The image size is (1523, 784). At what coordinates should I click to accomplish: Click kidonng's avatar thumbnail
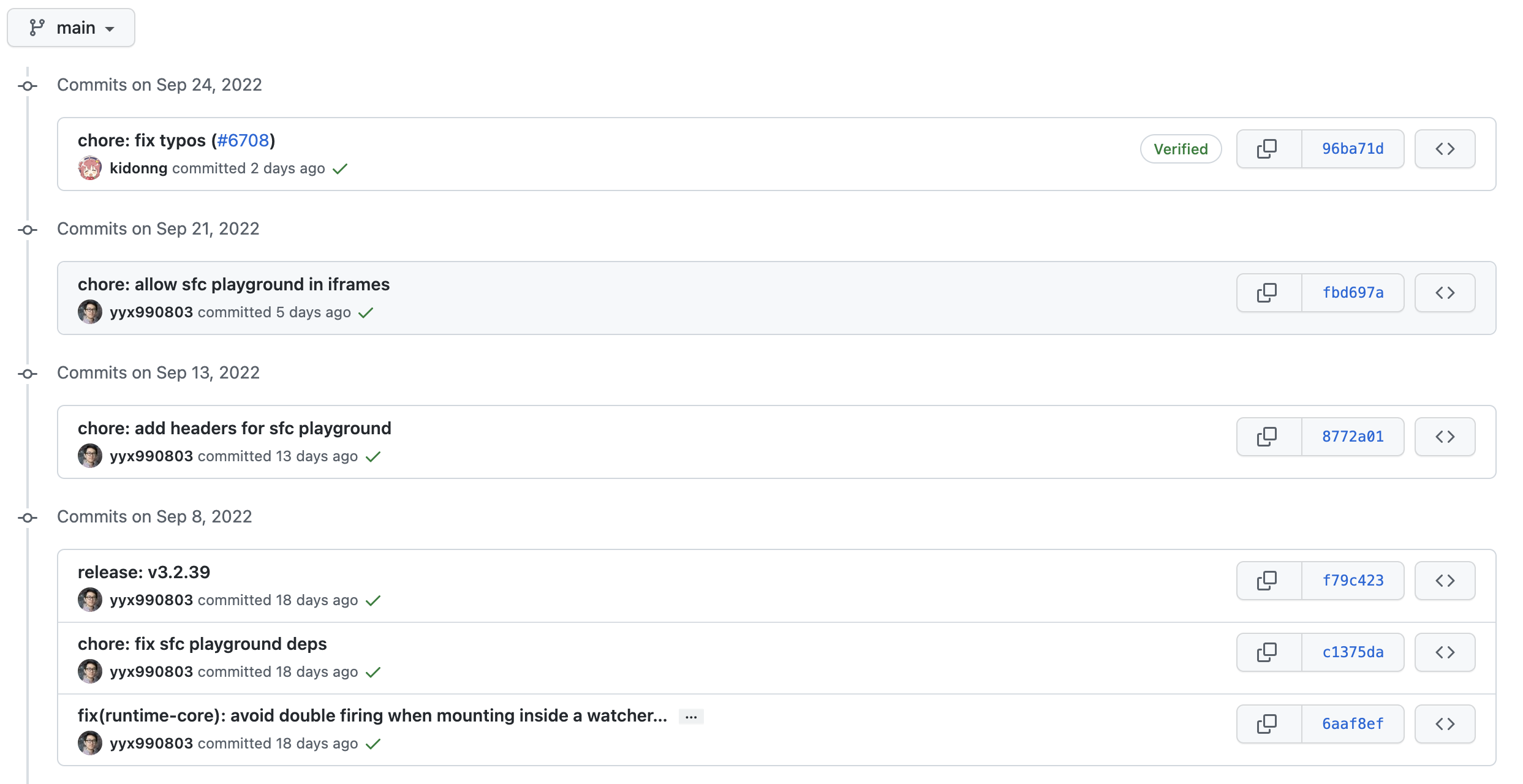(x=90, y=168)
